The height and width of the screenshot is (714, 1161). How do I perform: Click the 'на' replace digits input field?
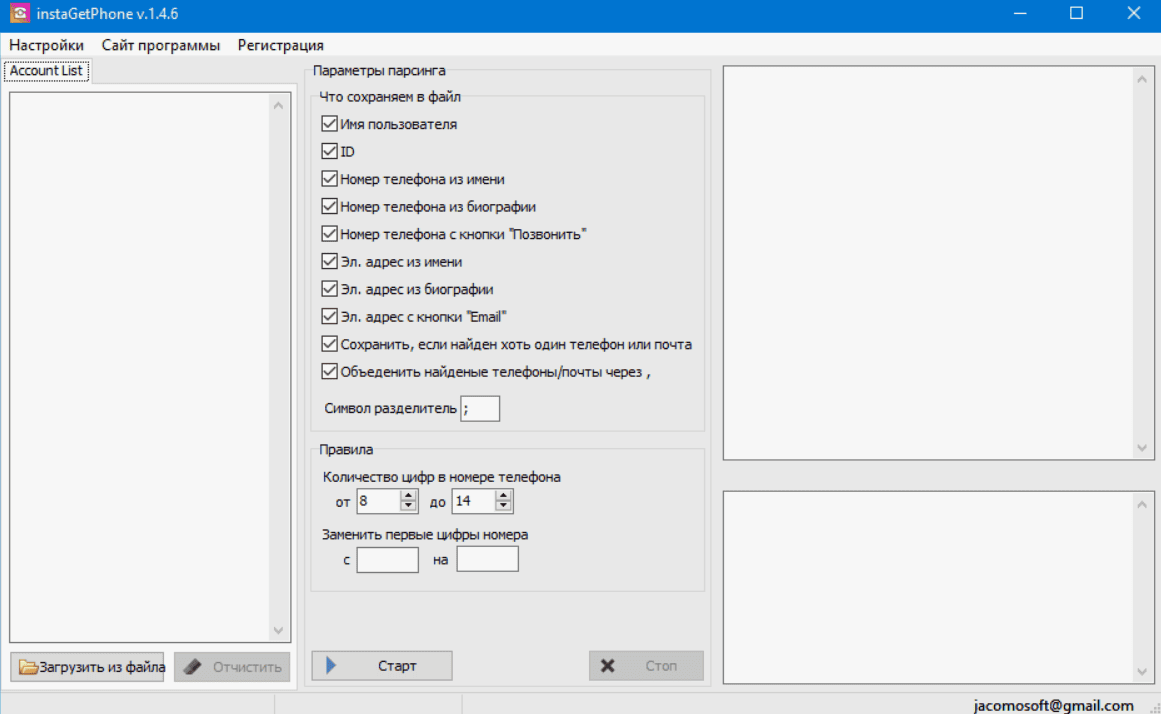(487, 559)
